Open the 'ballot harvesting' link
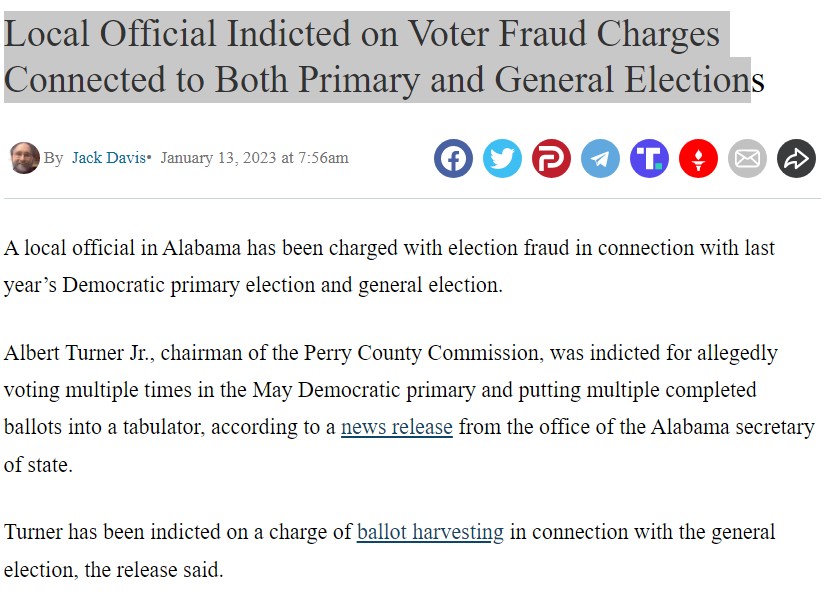The height and width of the screenshot is (602, 826). pyautogui.click(x=430, y=531)
